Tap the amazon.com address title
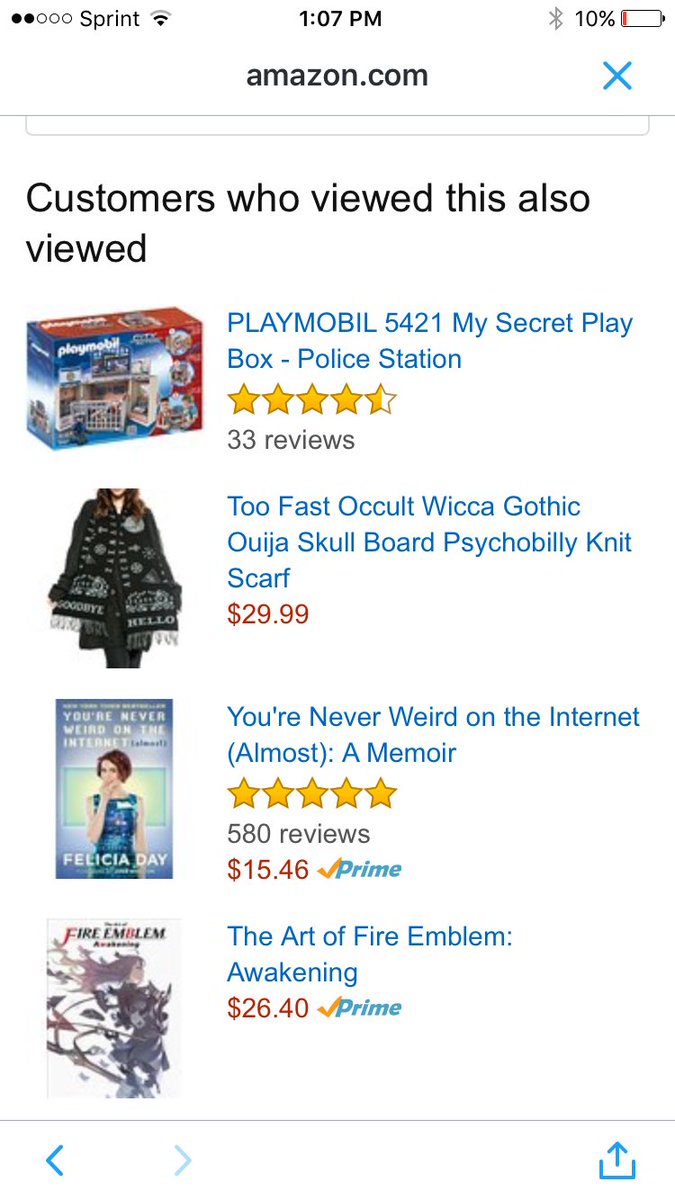 click(x=337, y=75)
